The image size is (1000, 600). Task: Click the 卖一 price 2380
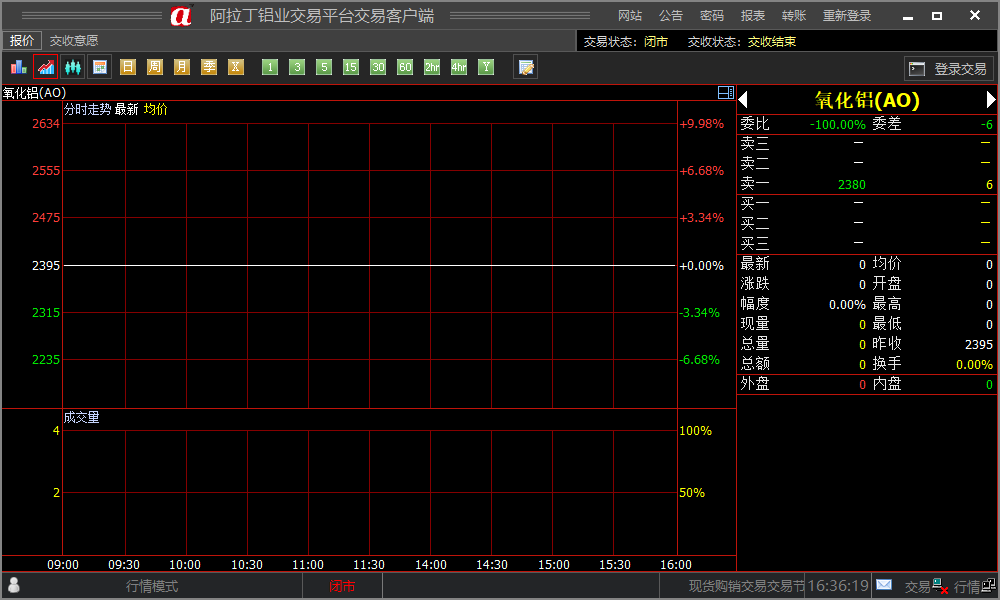(x=851, y=185)
